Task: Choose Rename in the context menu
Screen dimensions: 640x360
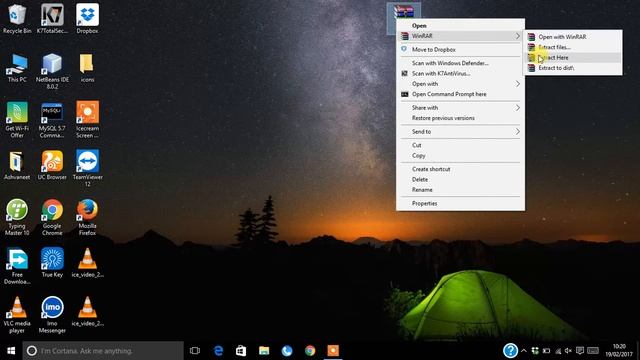Action: 460,190
